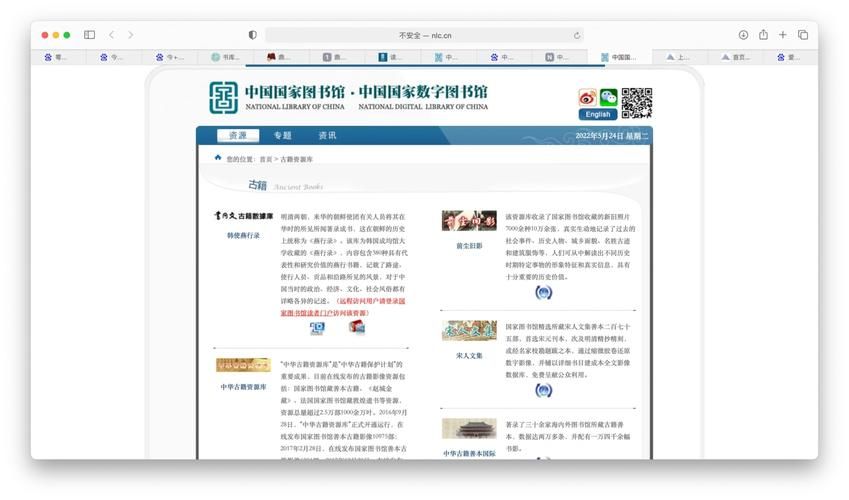Click the date text 2022年5月24日

pyautogui.click(x=599, y=135)
